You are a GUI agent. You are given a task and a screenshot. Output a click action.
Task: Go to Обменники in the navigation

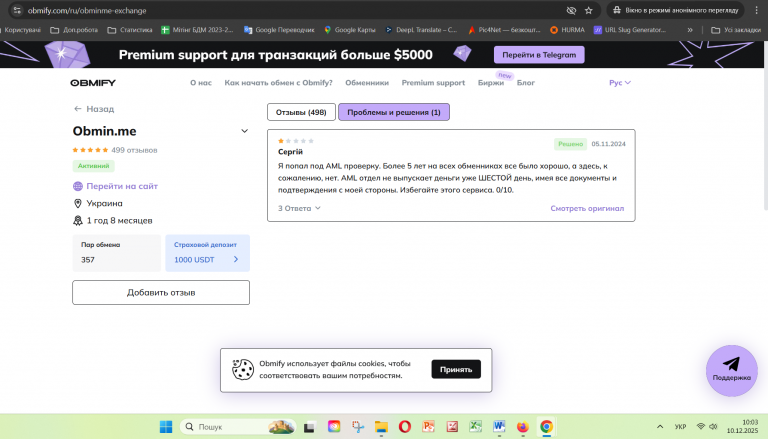tap(367, 83)
